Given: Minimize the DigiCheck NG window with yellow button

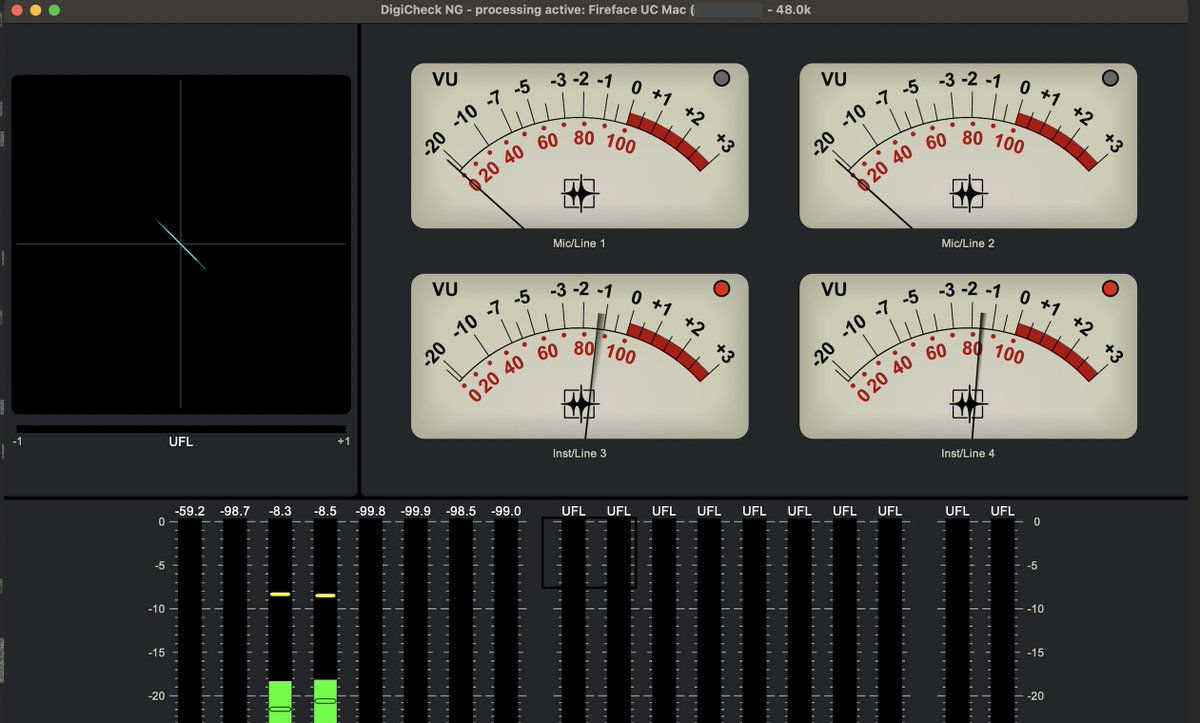Looking at the screenshot, I should pyautogui.click(x=36, y=10).
